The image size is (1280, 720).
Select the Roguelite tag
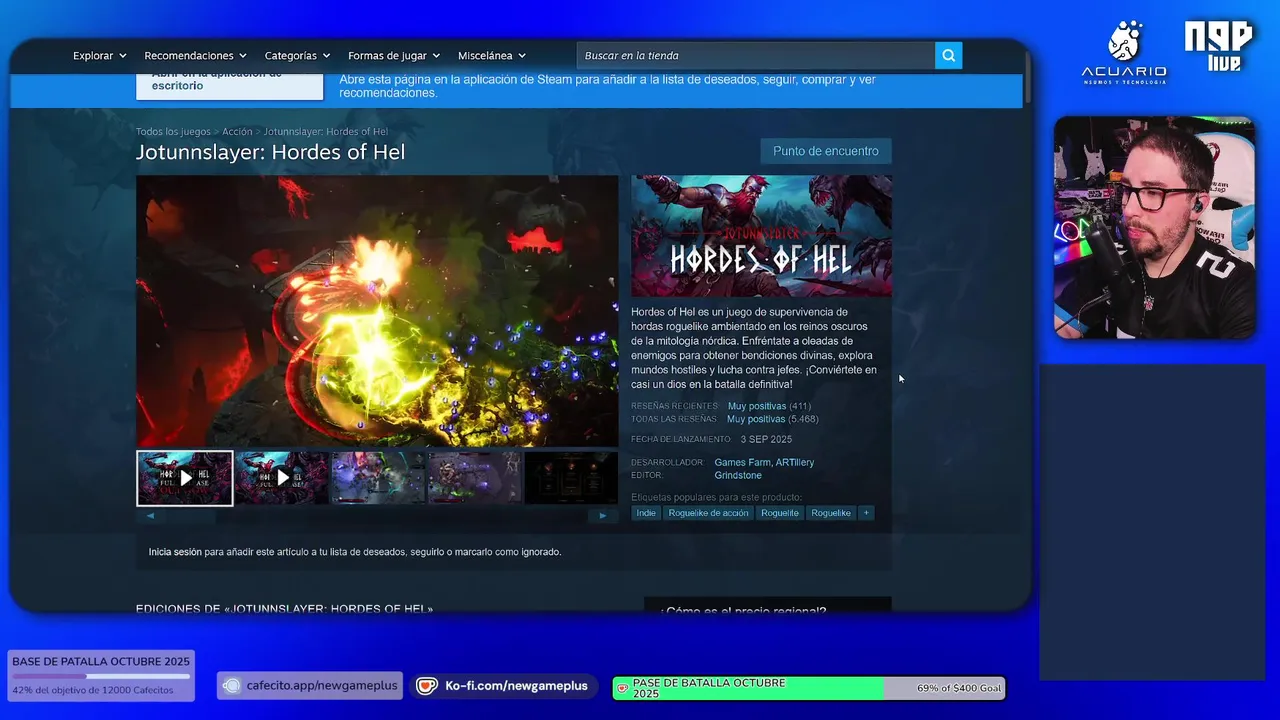780,513
